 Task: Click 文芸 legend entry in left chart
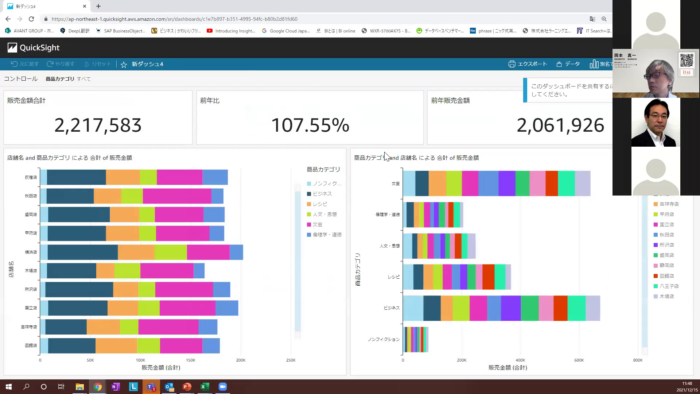[314, 225]
